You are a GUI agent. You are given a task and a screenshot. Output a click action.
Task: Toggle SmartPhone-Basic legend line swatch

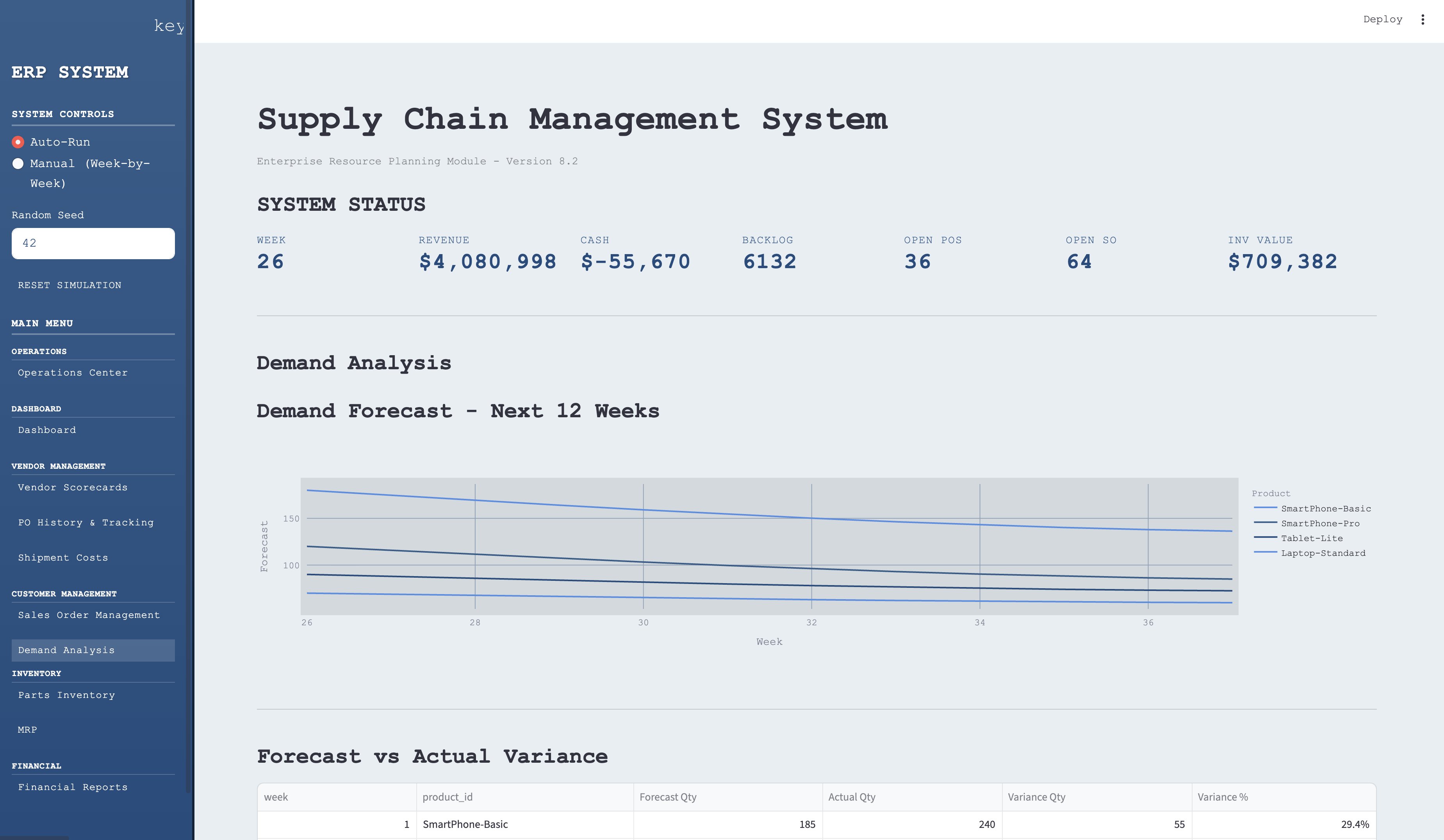pos(1265,508)
